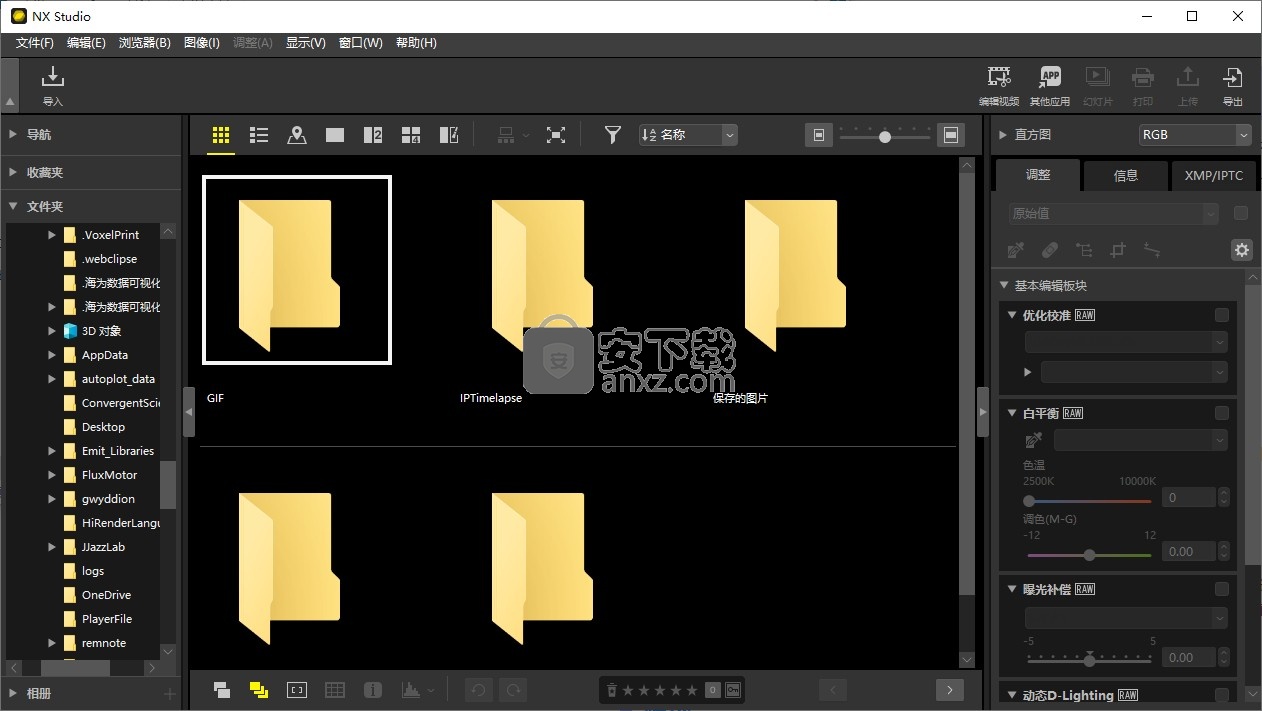
Task: Select the Desktop folder in tree
Action: (103, 427)
